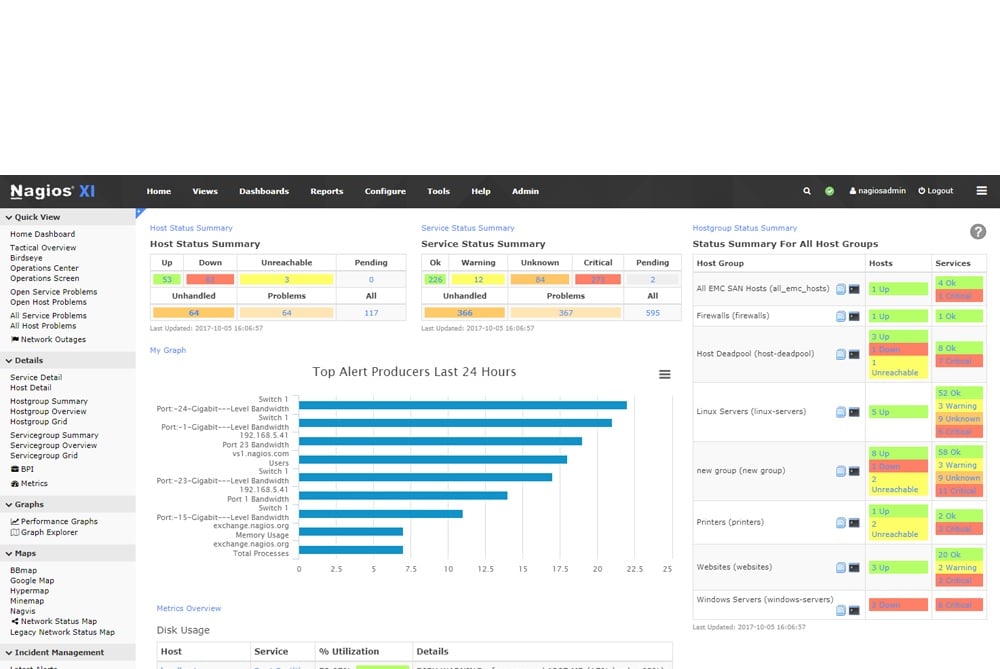
Task: Open the Configure menu
Action: click(385, 191)
